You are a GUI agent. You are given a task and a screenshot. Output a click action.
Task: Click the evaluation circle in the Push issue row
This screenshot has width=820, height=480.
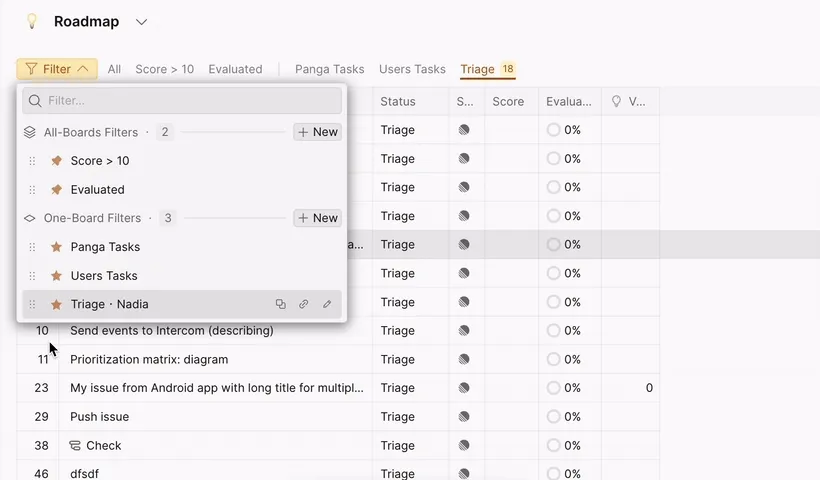(x=554, y=417)
